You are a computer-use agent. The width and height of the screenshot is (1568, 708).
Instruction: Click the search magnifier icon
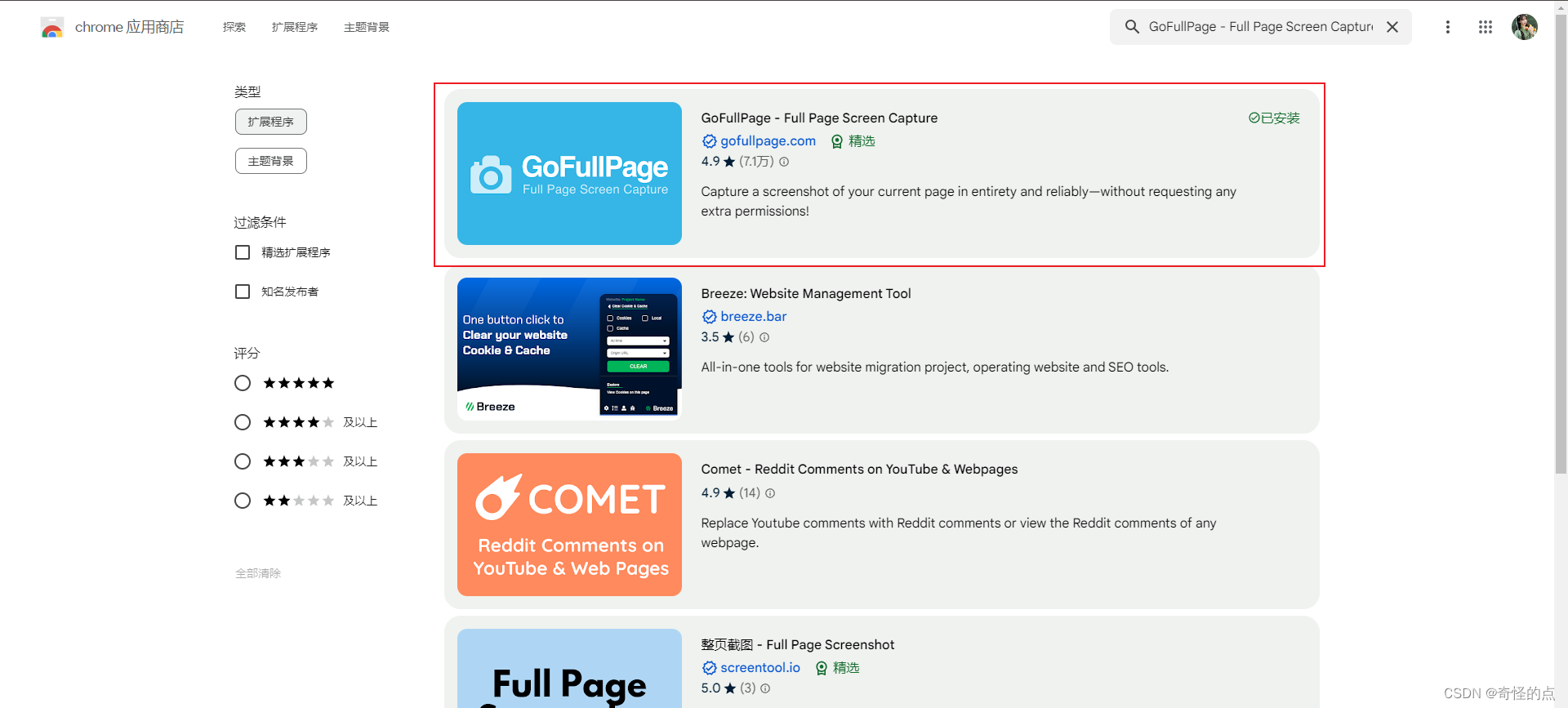(x=1132, y=27)
